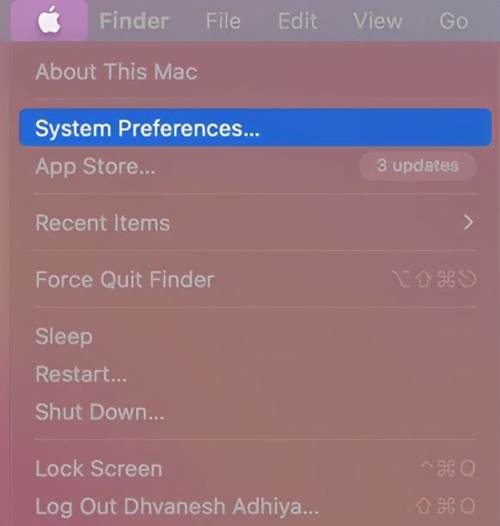The width and height of the screenshot is (500, 526).
Task: Click the 3 updates badge
Action: [418, 166]
